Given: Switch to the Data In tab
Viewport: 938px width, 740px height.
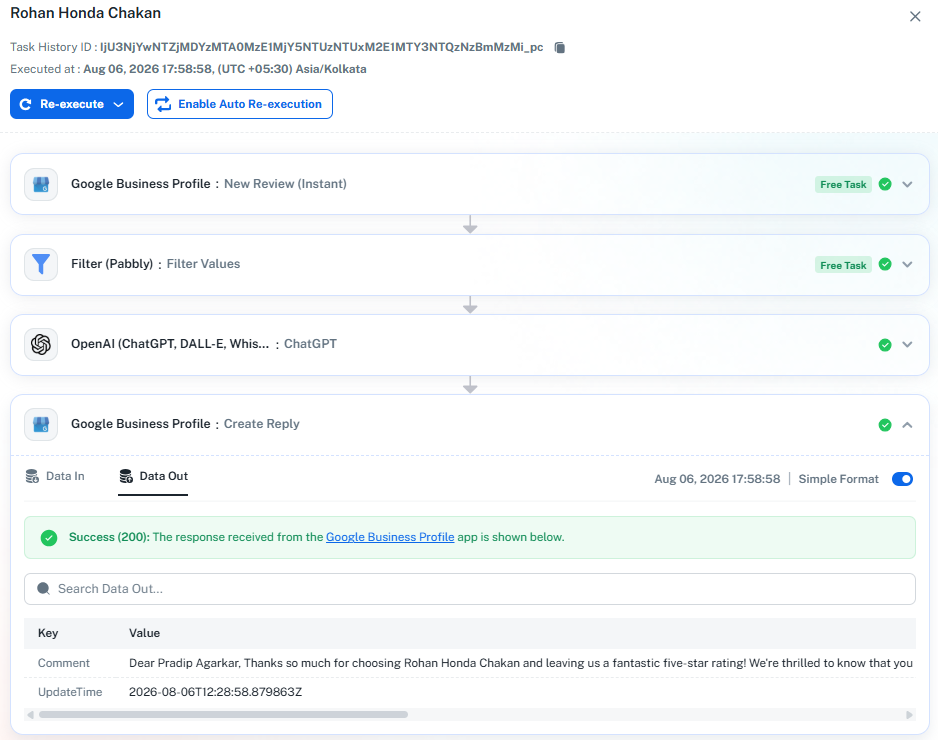Looking at the screenshot, I should click(55, 476).
